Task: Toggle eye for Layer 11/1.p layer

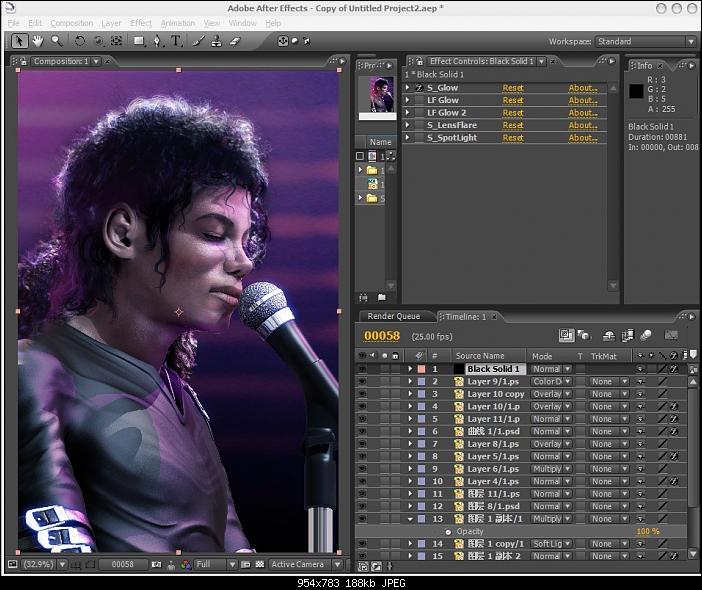Action: 362,419
